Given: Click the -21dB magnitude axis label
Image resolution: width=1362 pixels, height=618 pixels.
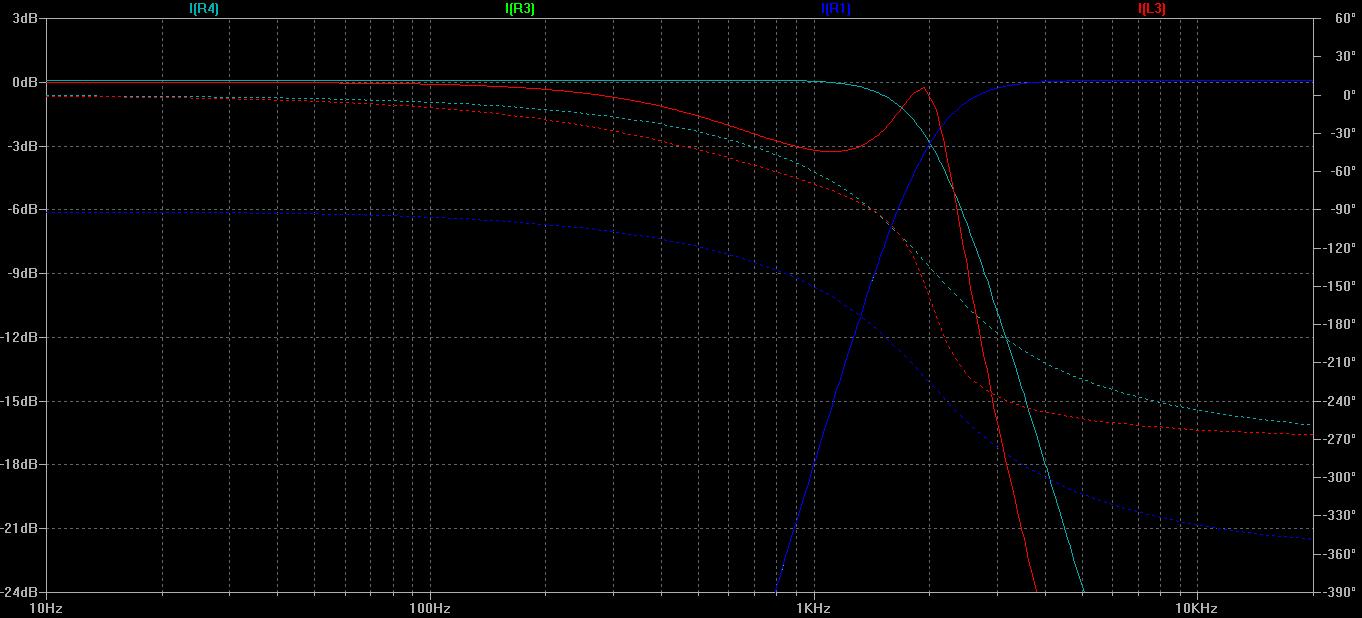Looking at the screenshot, I should click(x=20, y=528).
